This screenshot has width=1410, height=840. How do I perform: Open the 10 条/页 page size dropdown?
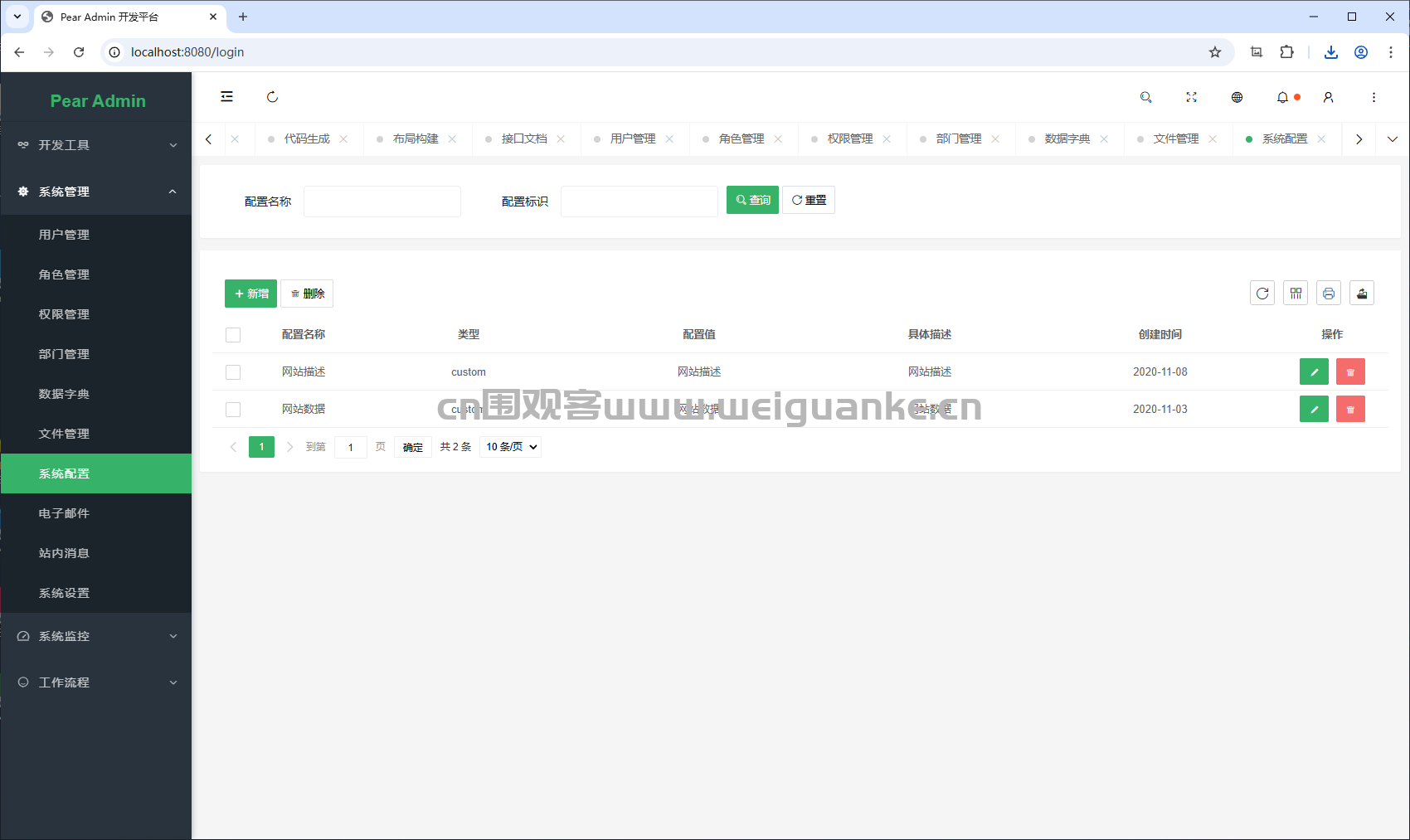pos(511,447)
